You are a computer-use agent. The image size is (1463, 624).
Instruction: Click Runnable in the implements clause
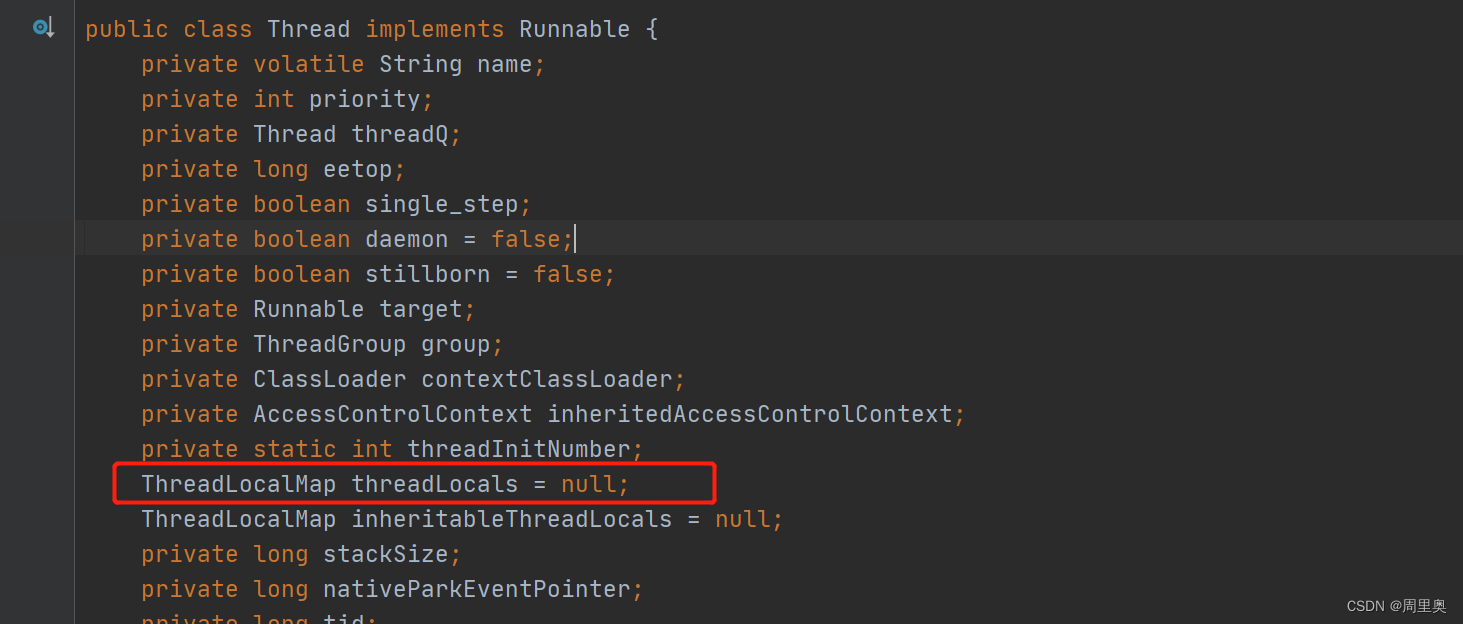tap(574, 29)
